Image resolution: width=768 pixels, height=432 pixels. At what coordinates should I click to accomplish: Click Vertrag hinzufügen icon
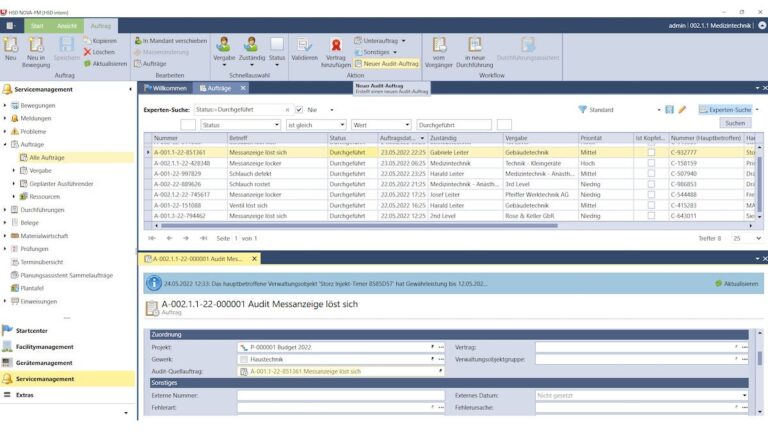[x=337, y=48]
